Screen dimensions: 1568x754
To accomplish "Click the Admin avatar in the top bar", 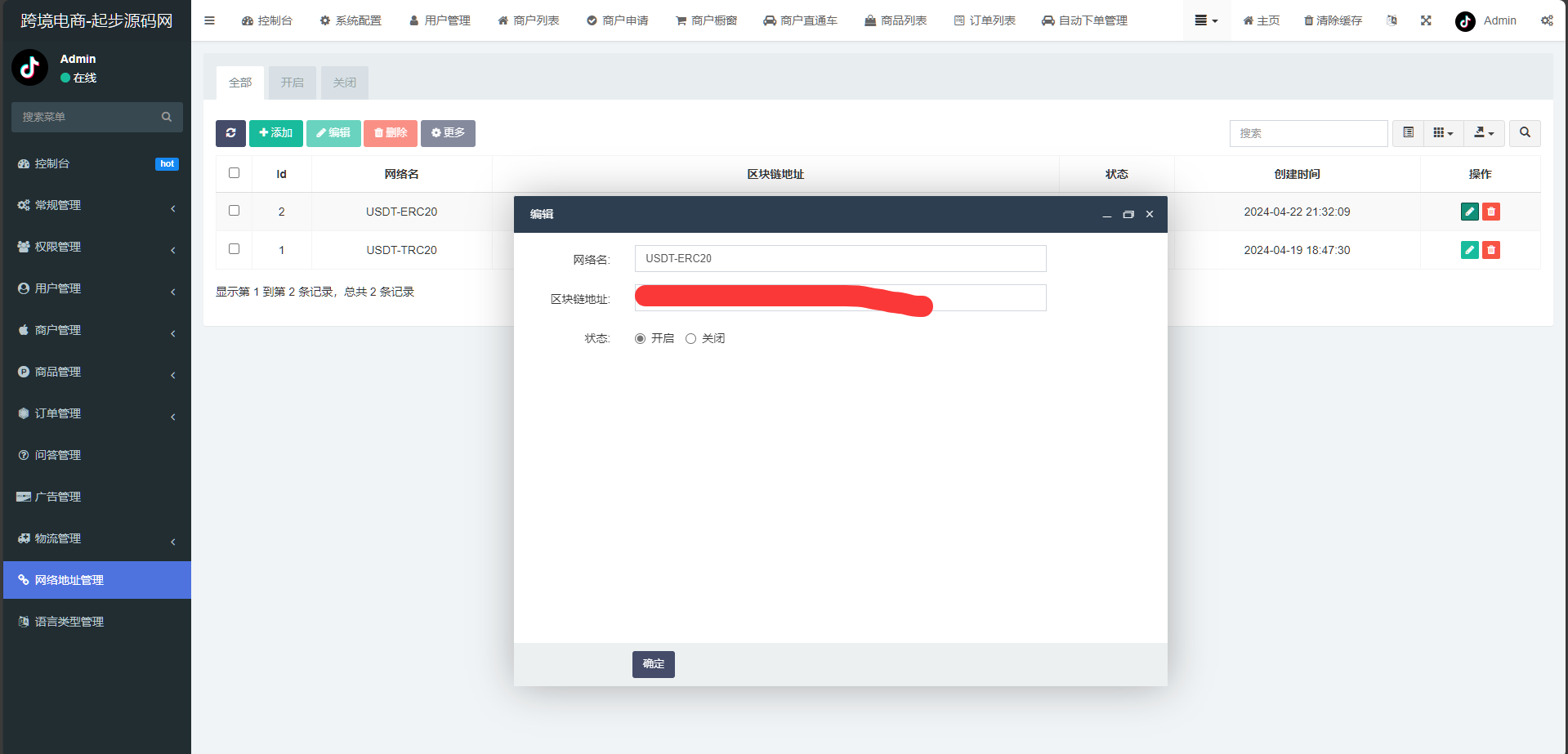I will pos(1465,21).
